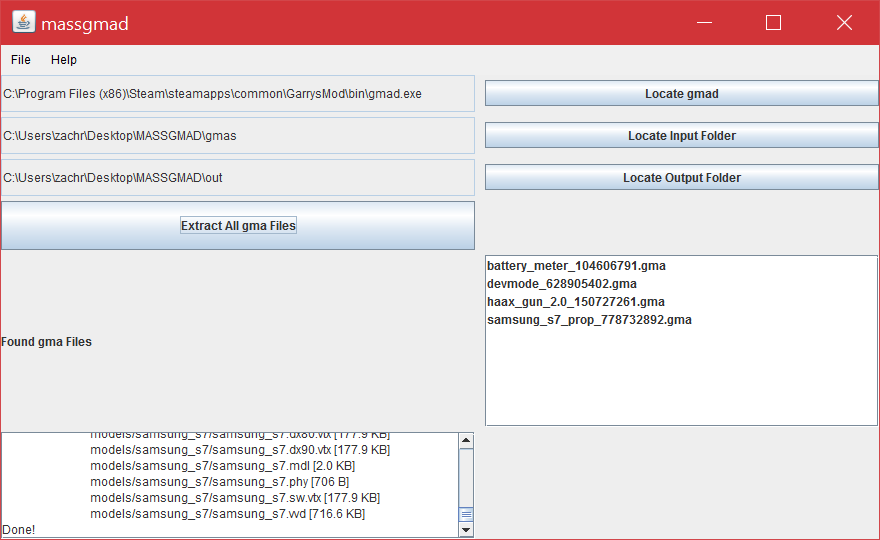Screen dimensions: 880x540
Task: Open the Help menu
Action: click(x=63, y=60)
